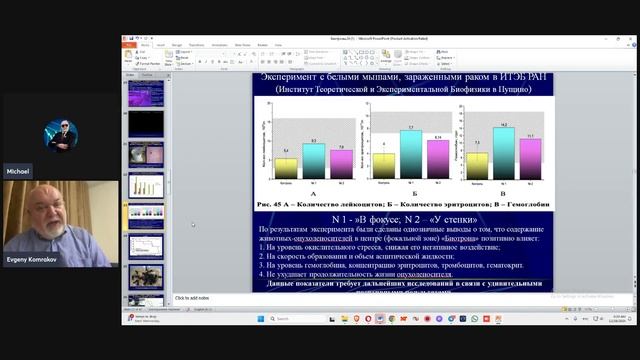
Task: Click the taskbar Search box
Action: click(297, 319)
